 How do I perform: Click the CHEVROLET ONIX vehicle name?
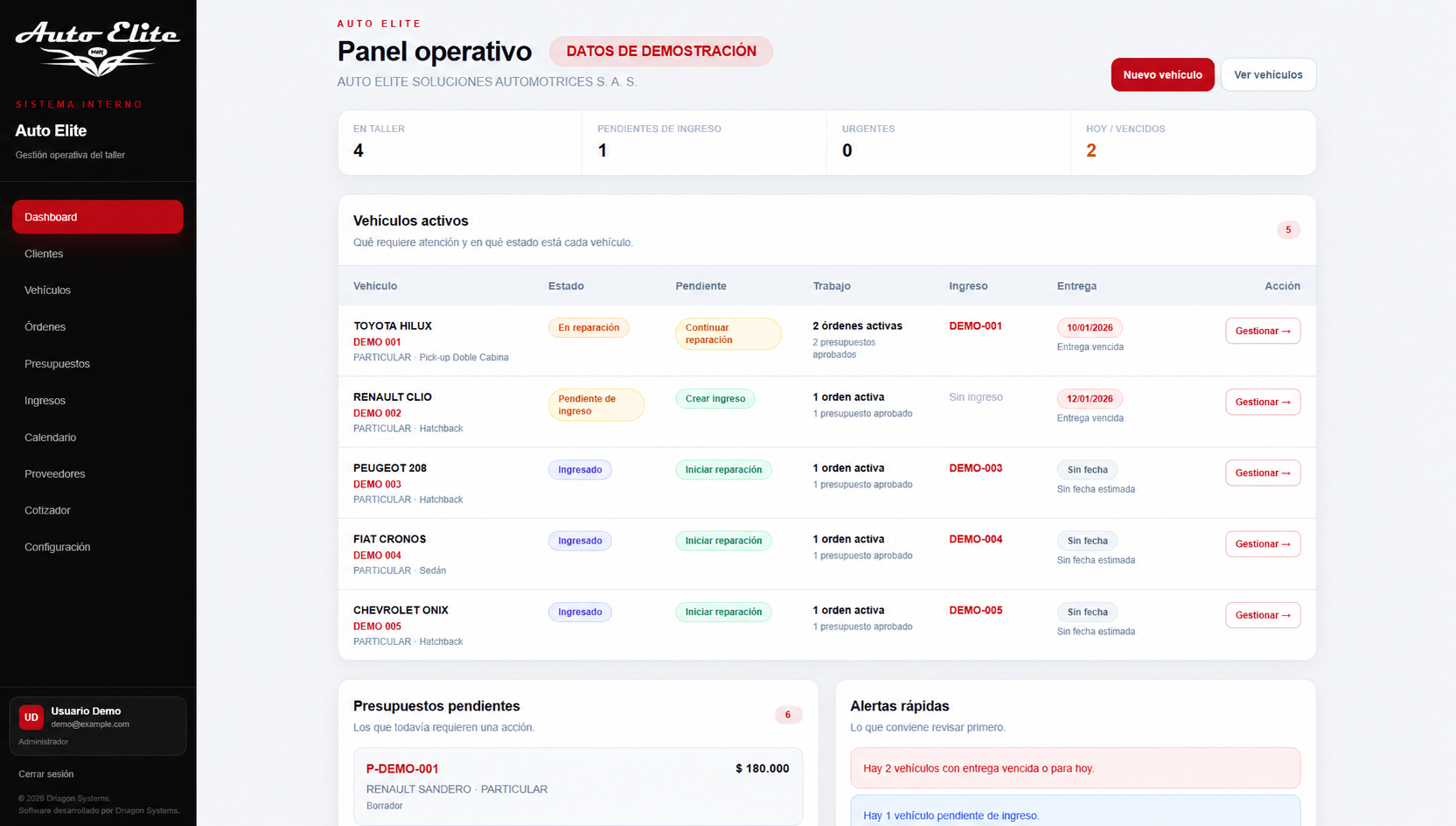tap(401, 610)
